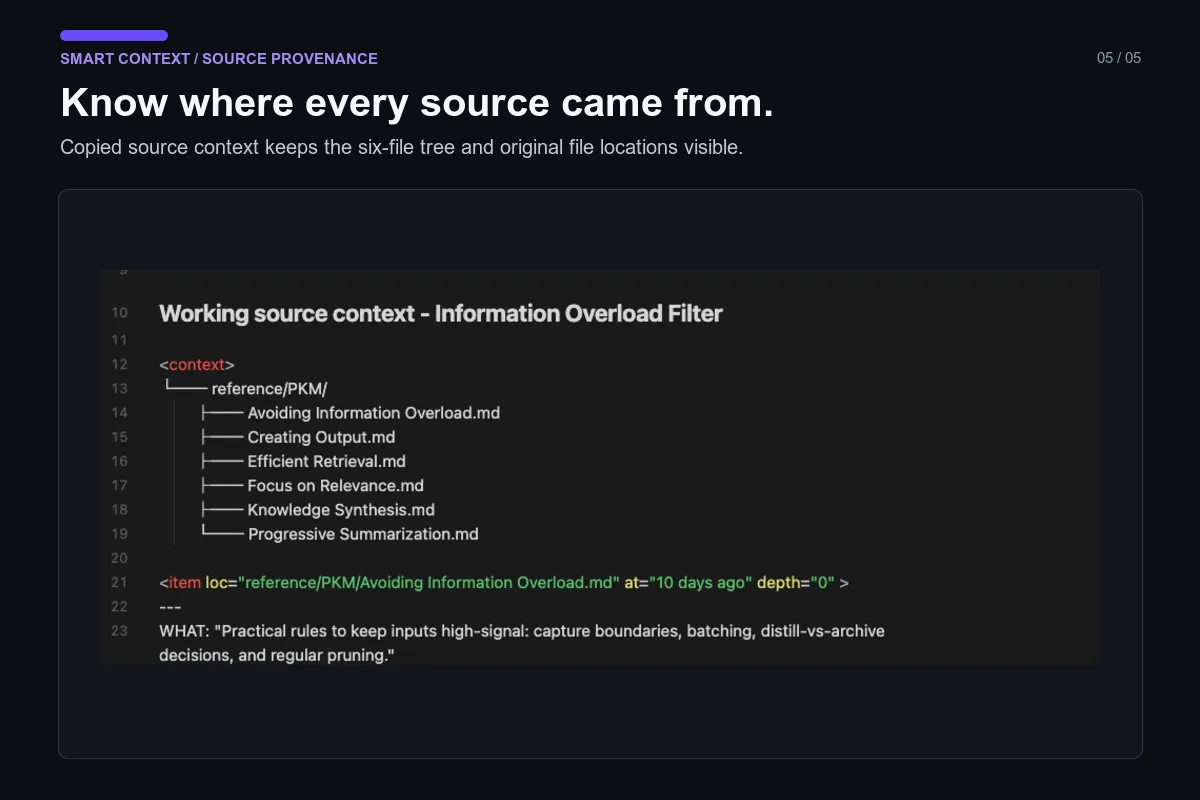
Task: Click the 'Know where every source came from.' headline
Action: pyautogui.click(x=417, y=103)
